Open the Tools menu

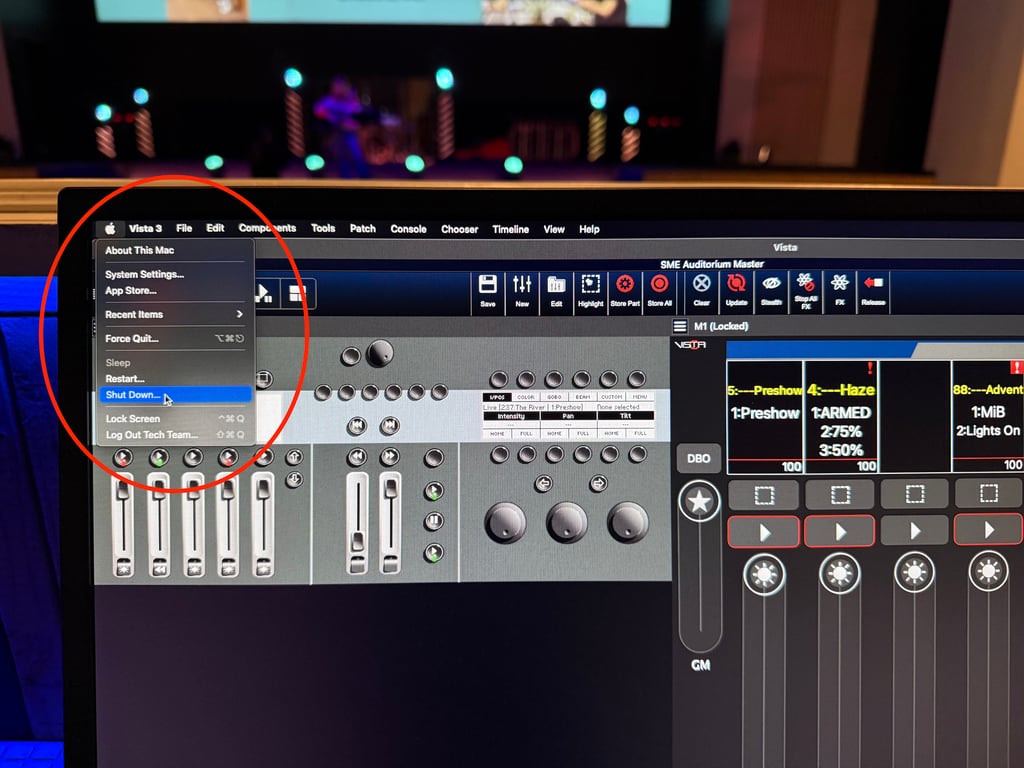(323, 229)
